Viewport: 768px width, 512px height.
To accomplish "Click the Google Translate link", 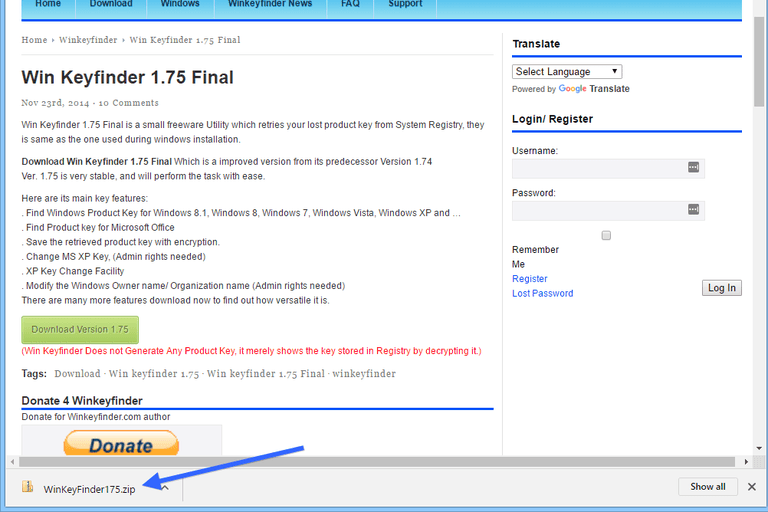I will click(x=594, y=89).
